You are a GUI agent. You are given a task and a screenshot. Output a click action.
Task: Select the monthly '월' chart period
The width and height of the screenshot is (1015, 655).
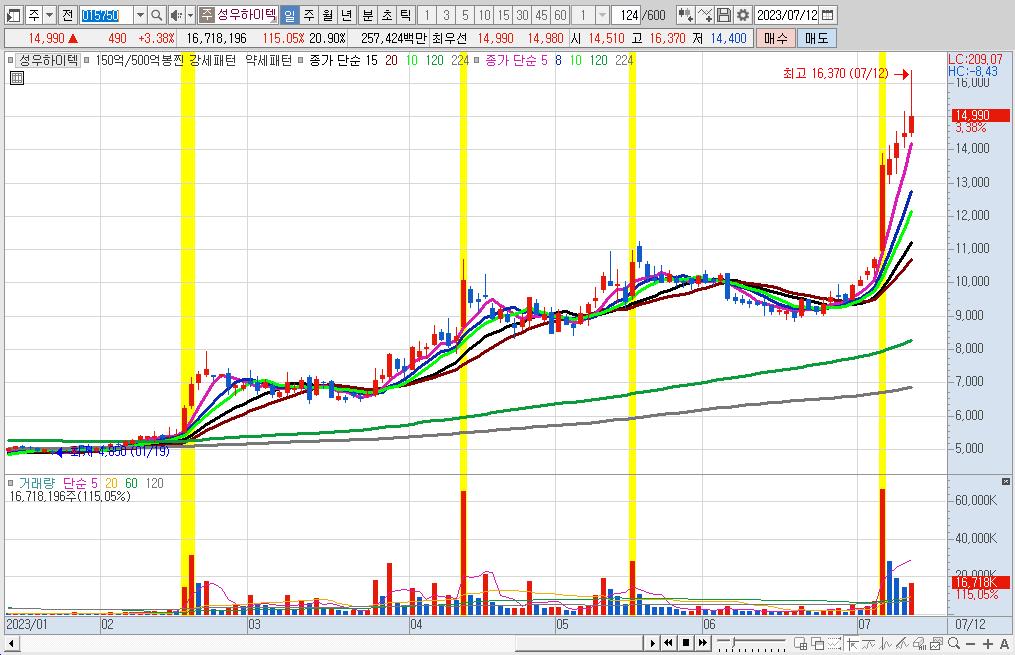coord(328,15)
